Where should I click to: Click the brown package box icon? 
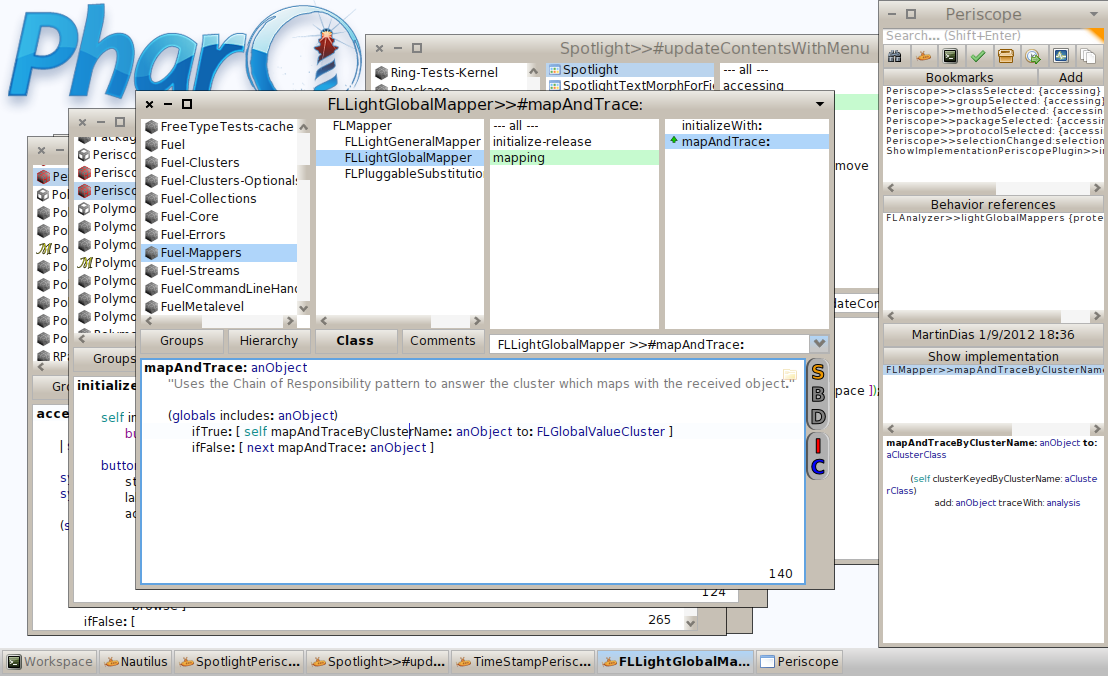click(x=1005, y=57)
